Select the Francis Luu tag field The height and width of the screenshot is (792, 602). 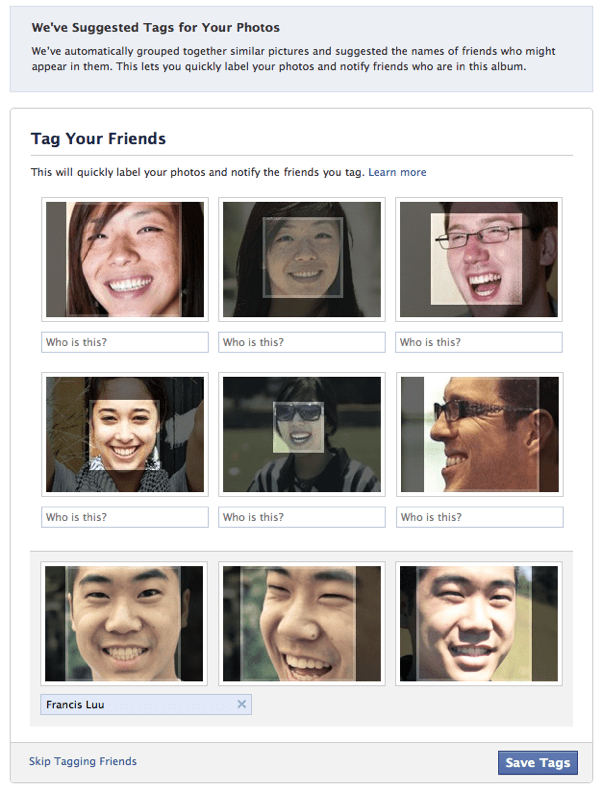(x=146, y=704)
